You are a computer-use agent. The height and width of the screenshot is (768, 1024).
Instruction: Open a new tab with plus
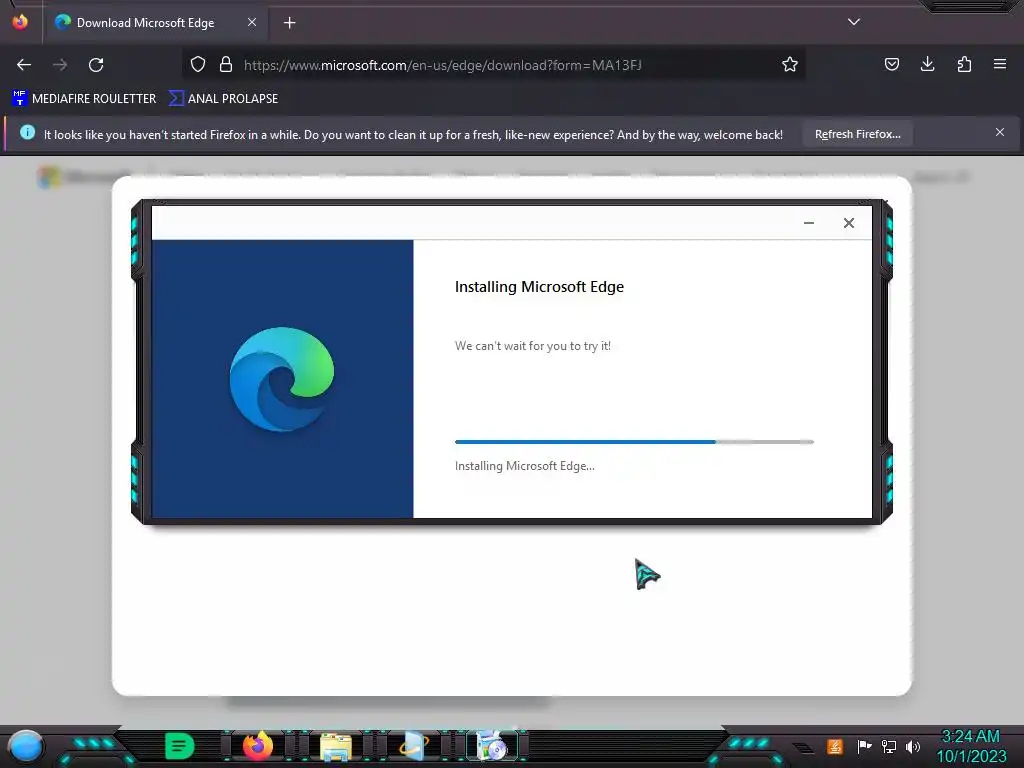(x=289, y=23)
